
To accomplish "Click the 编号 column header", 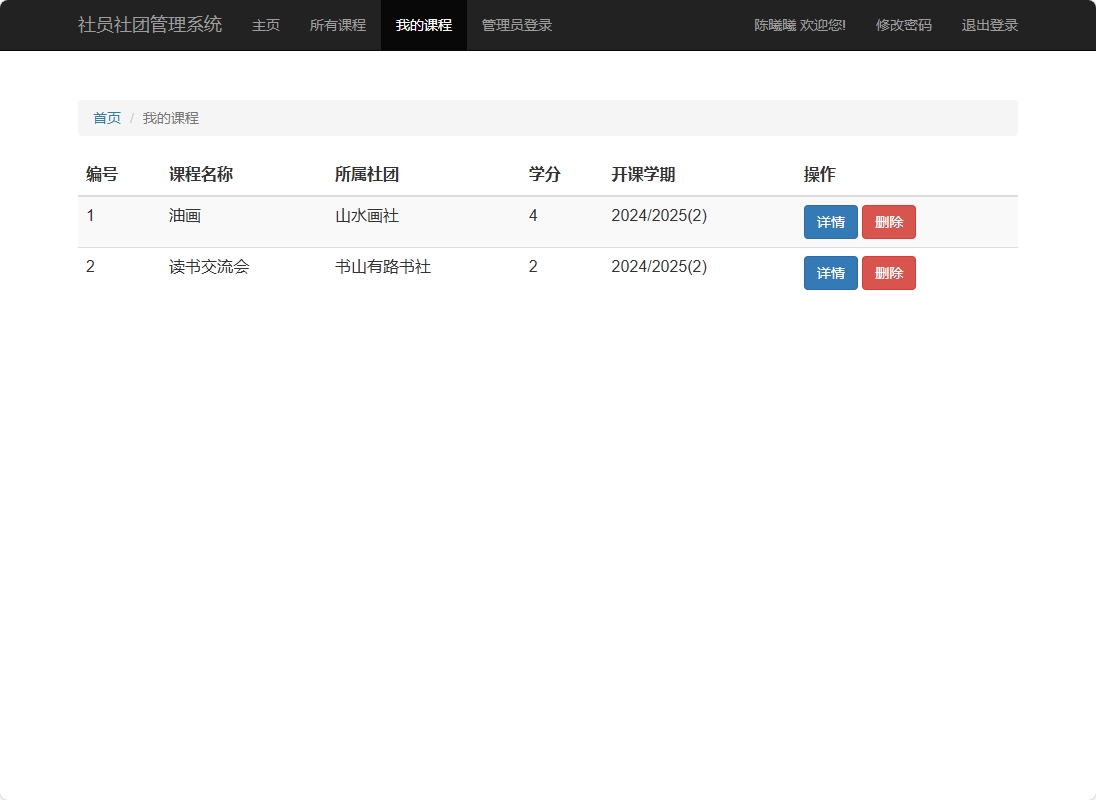I will click(100, 174).
